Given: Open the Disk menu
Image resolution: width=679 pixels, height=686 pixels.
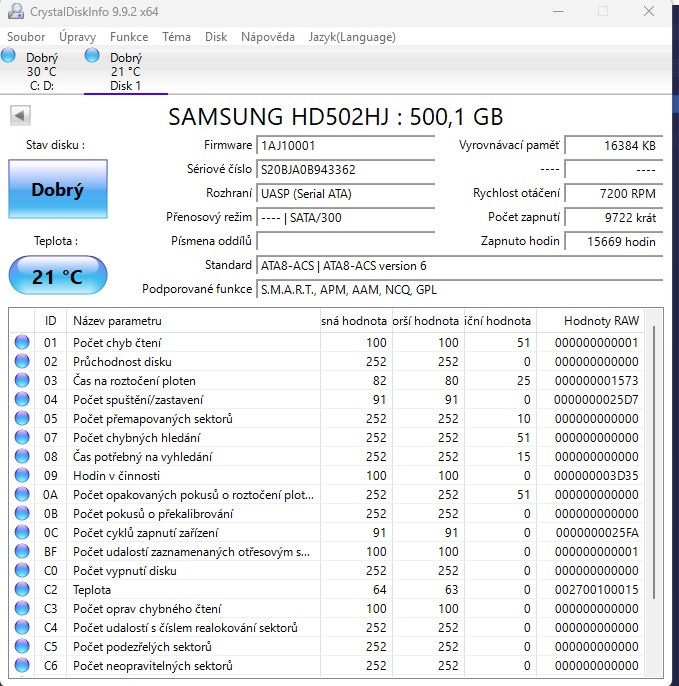Looking at the screenshot, I should pyautogui.click(x=216, y=37).
